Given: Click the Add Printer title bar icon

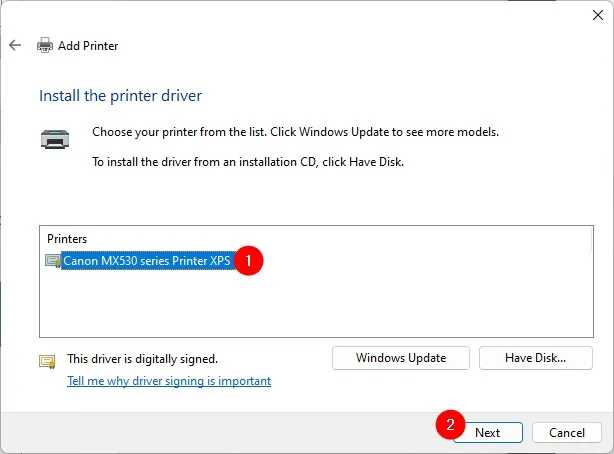Looking at the screenshot, I should (x=45, y=45).
